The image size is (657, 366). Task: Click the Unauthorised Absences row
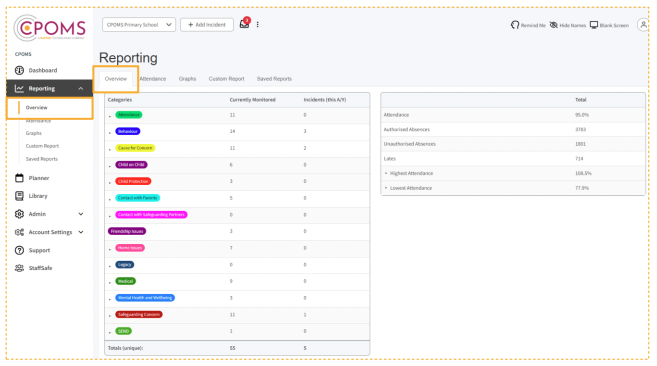coord(513,144)
